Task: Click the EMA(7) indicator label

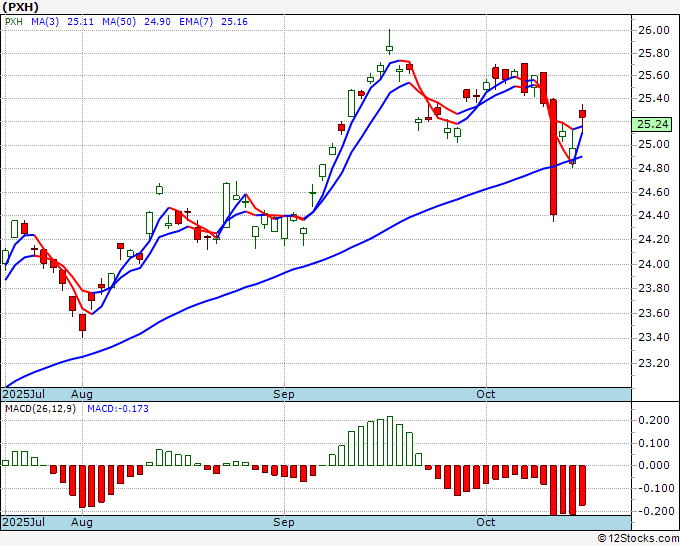Action: 196,22
